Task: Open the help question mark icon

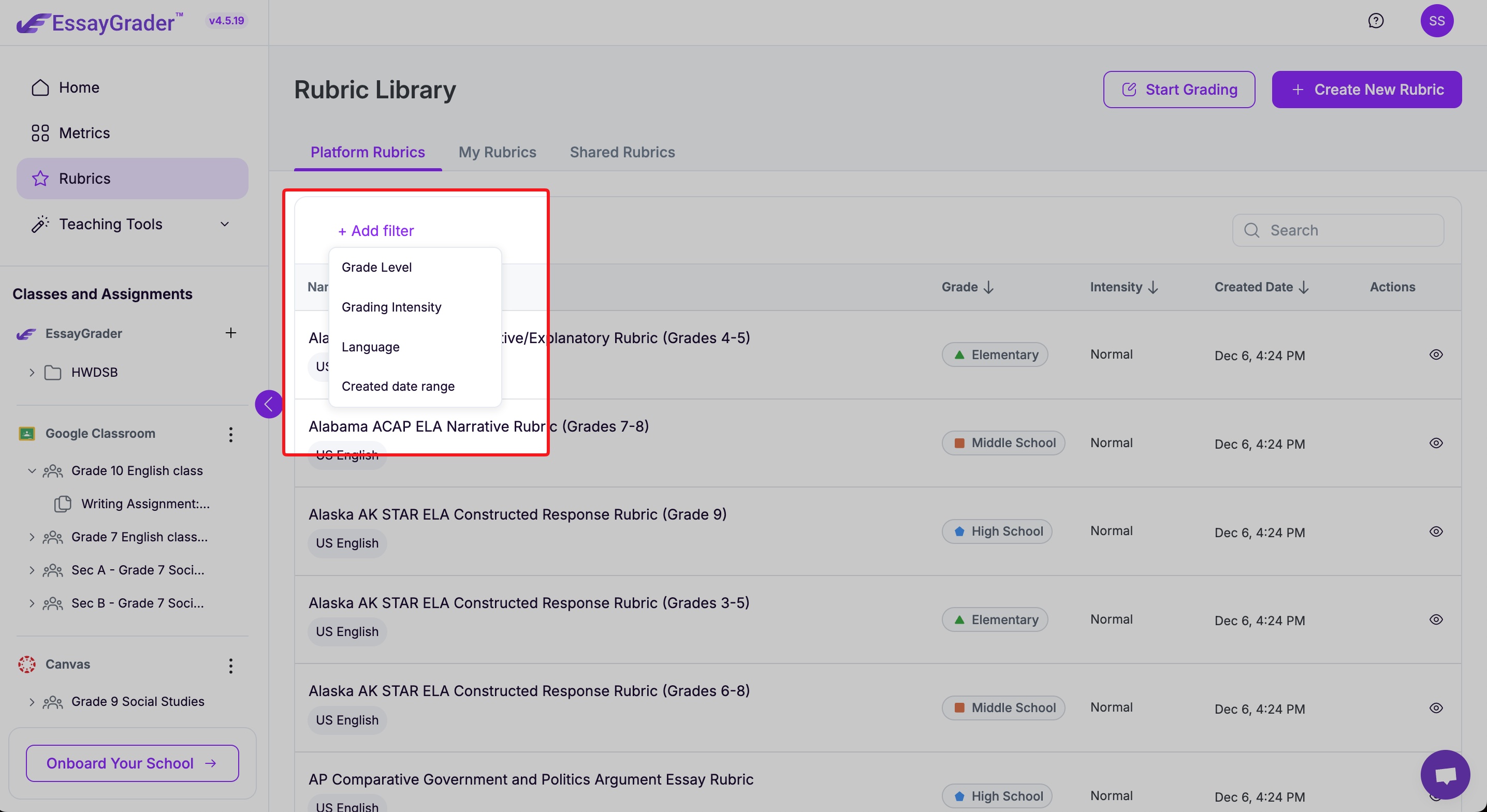Action: click(1376, 21)
